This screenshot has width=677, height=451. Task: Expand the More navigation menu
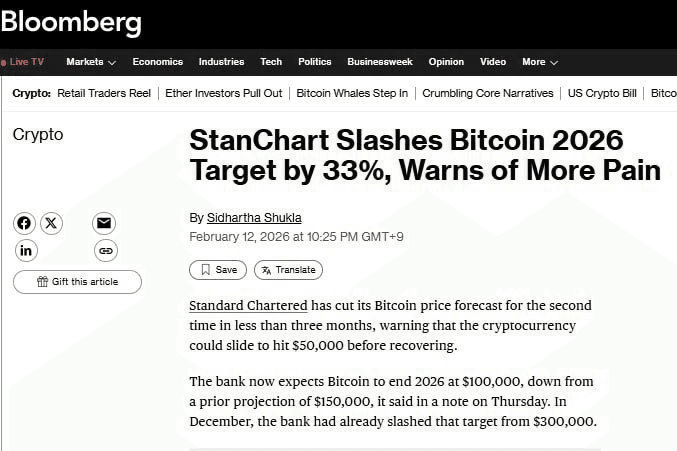tap(539, 62)
